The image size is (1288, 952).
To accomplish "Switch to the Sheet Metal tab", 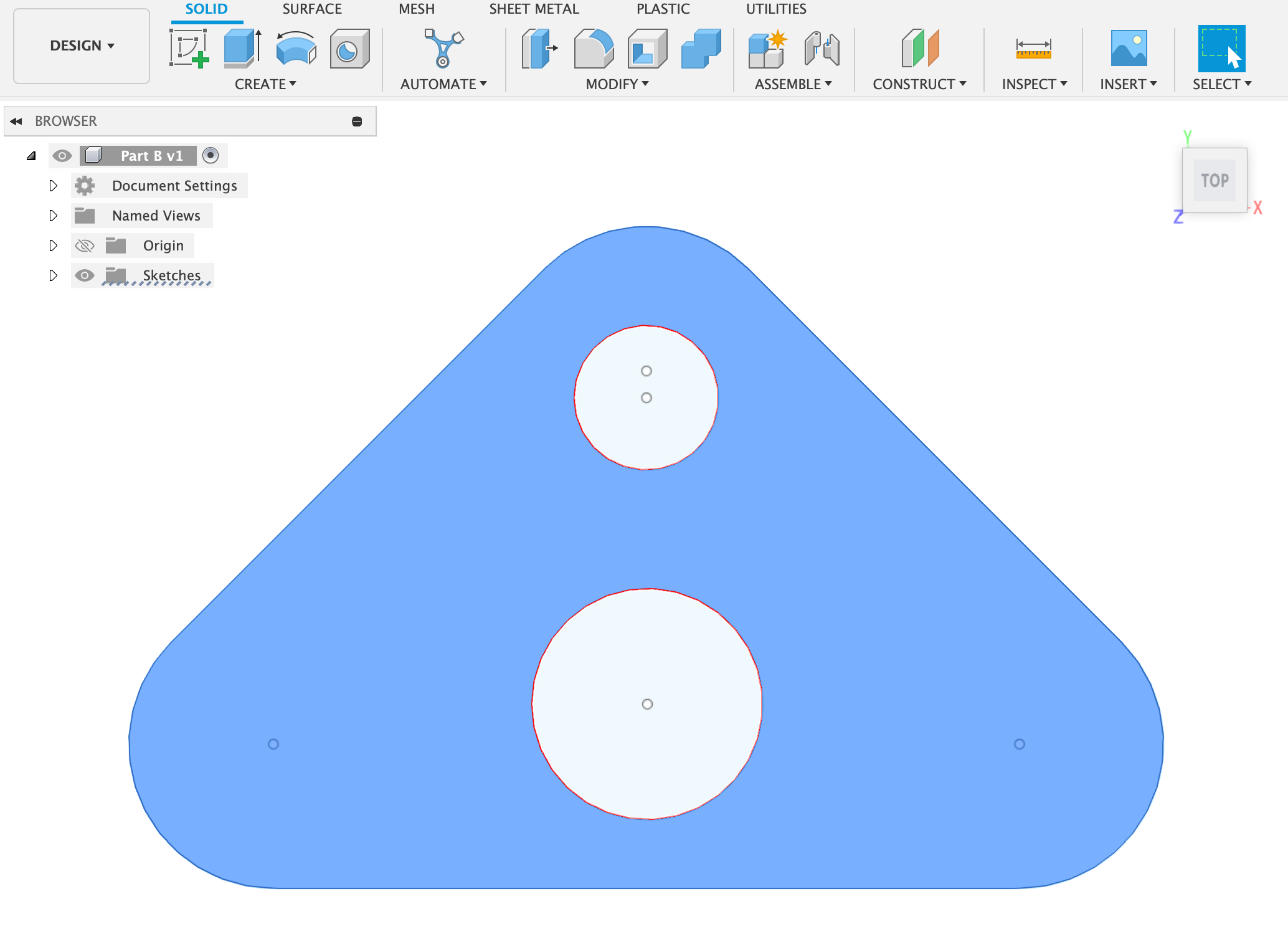I will (x=534, y=10).
